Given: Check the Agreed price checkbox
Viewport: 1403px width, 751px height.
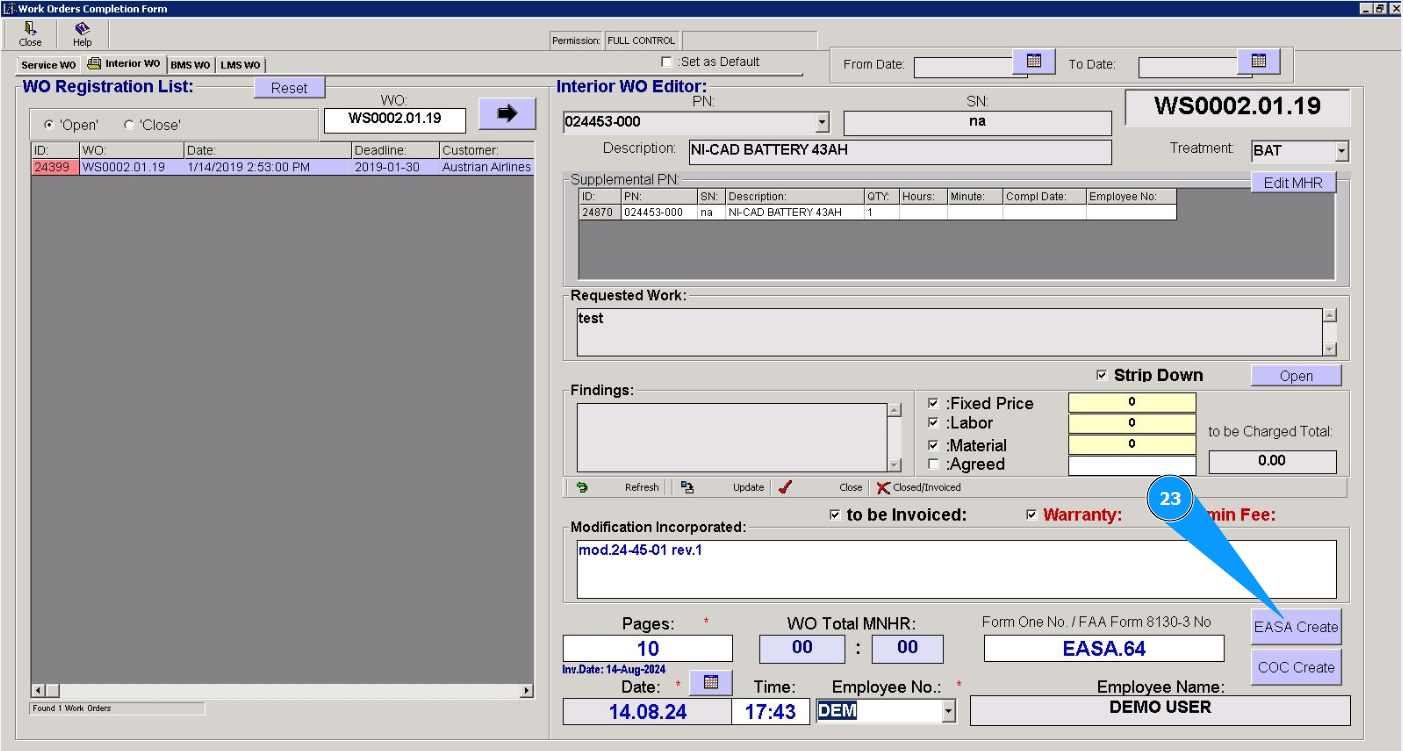Looking at the screenshot, I should (x=934, y=465).
